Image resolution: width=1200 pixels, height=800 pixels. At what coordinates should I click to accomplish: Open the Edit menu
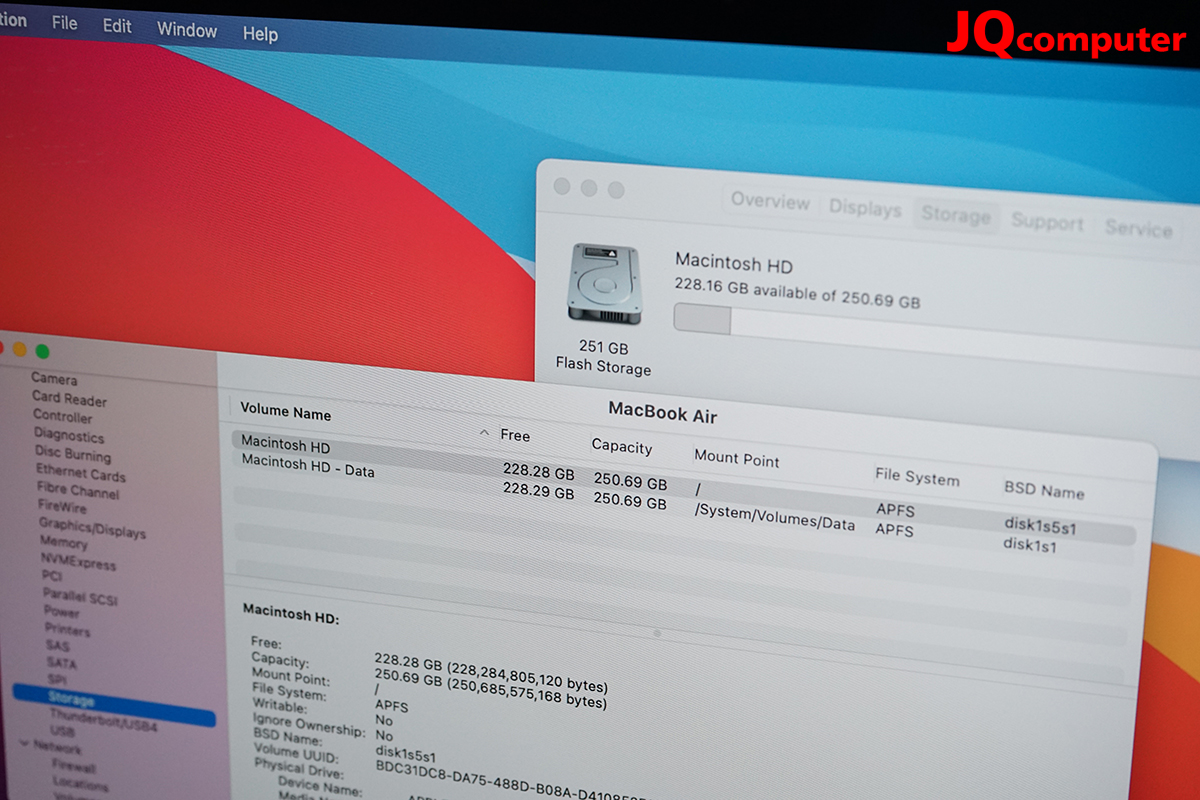click(117, 26)
